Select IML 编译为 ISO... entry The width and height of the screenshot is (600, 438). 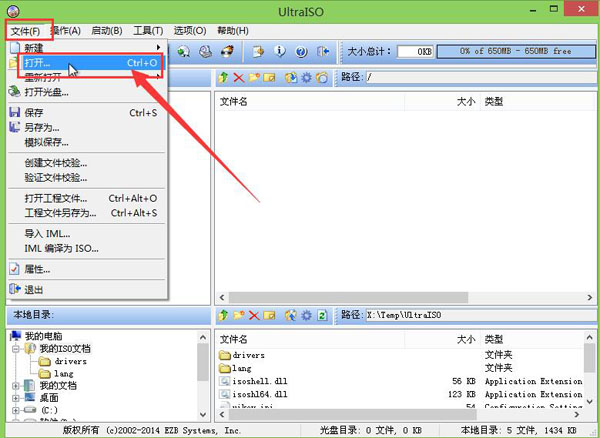[x=87, y=249]
